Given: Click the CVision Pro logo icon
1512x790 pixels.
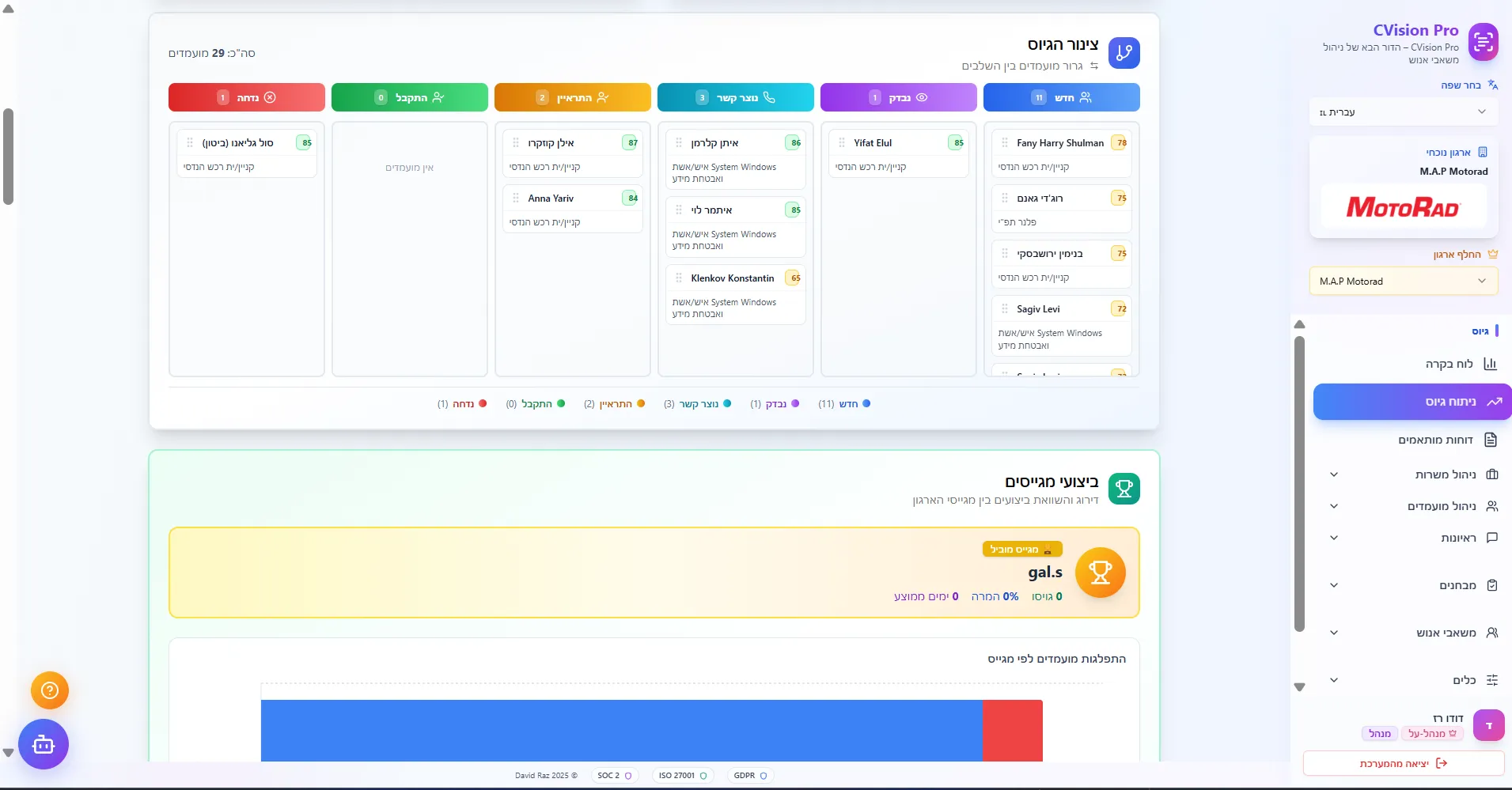Looking at the screenshot, I should [1483, 42].
